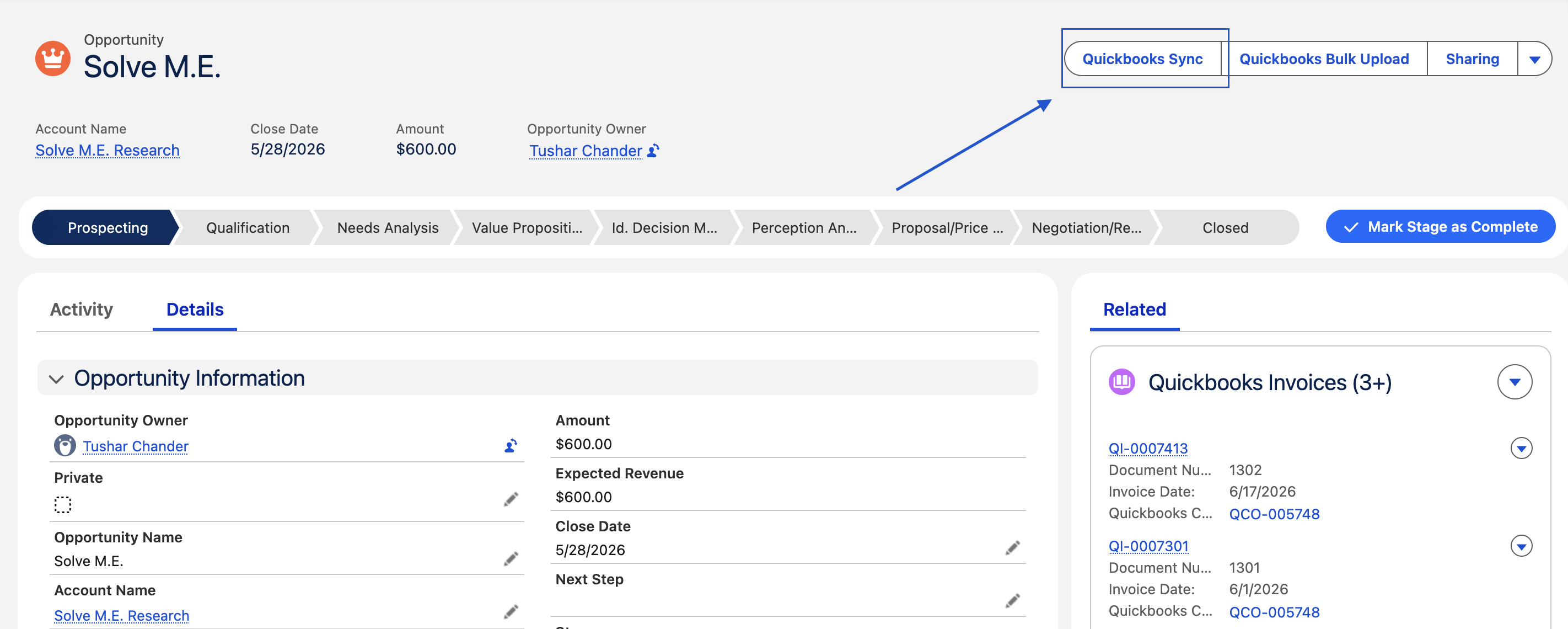Viewport: 1568px width, 629px height.
Task: Open invoice QI-0007301 link
Action: point(1148,546)
